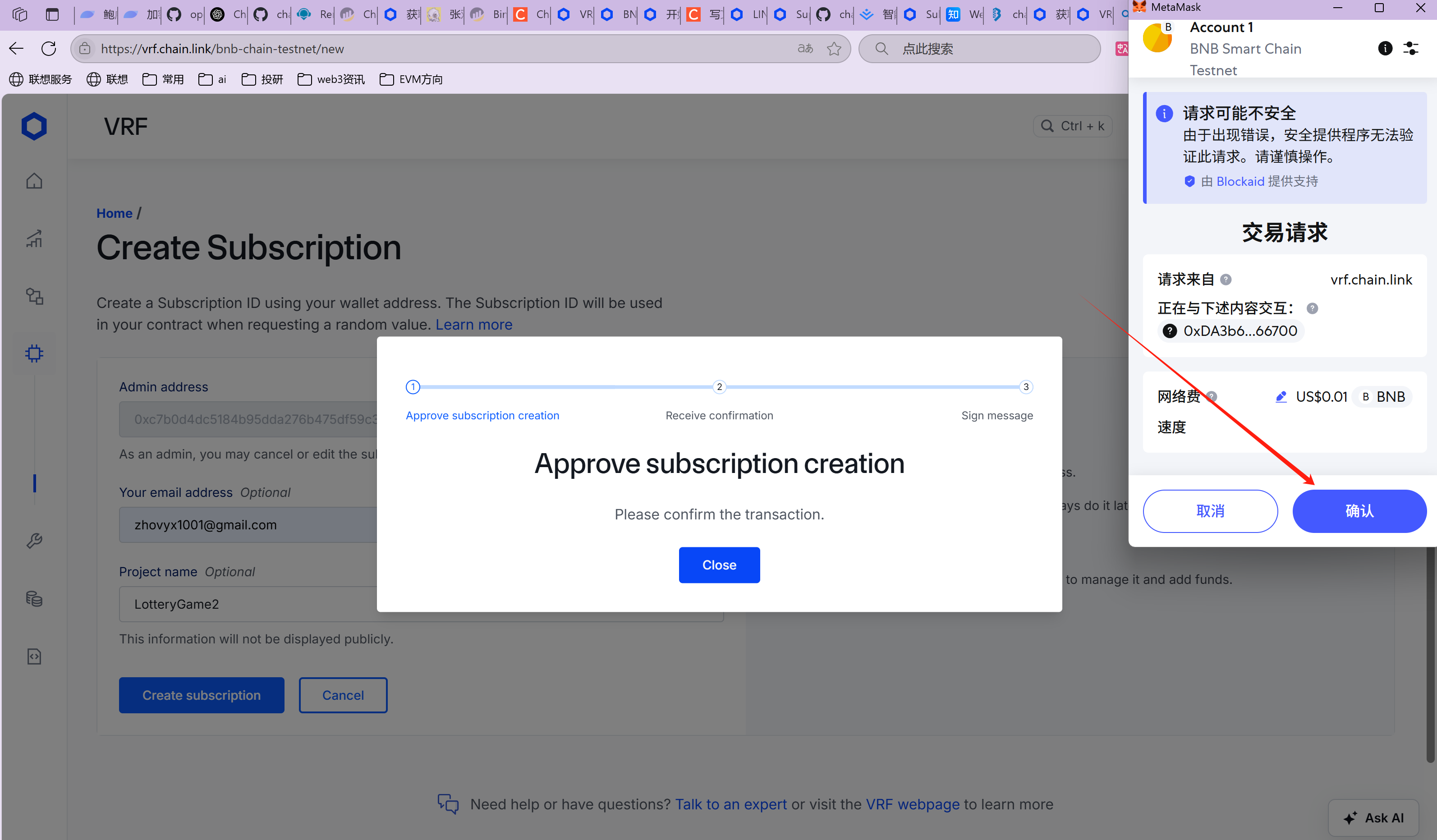Click the Chainlink hexagon logo in sidebar

(34, 126)
